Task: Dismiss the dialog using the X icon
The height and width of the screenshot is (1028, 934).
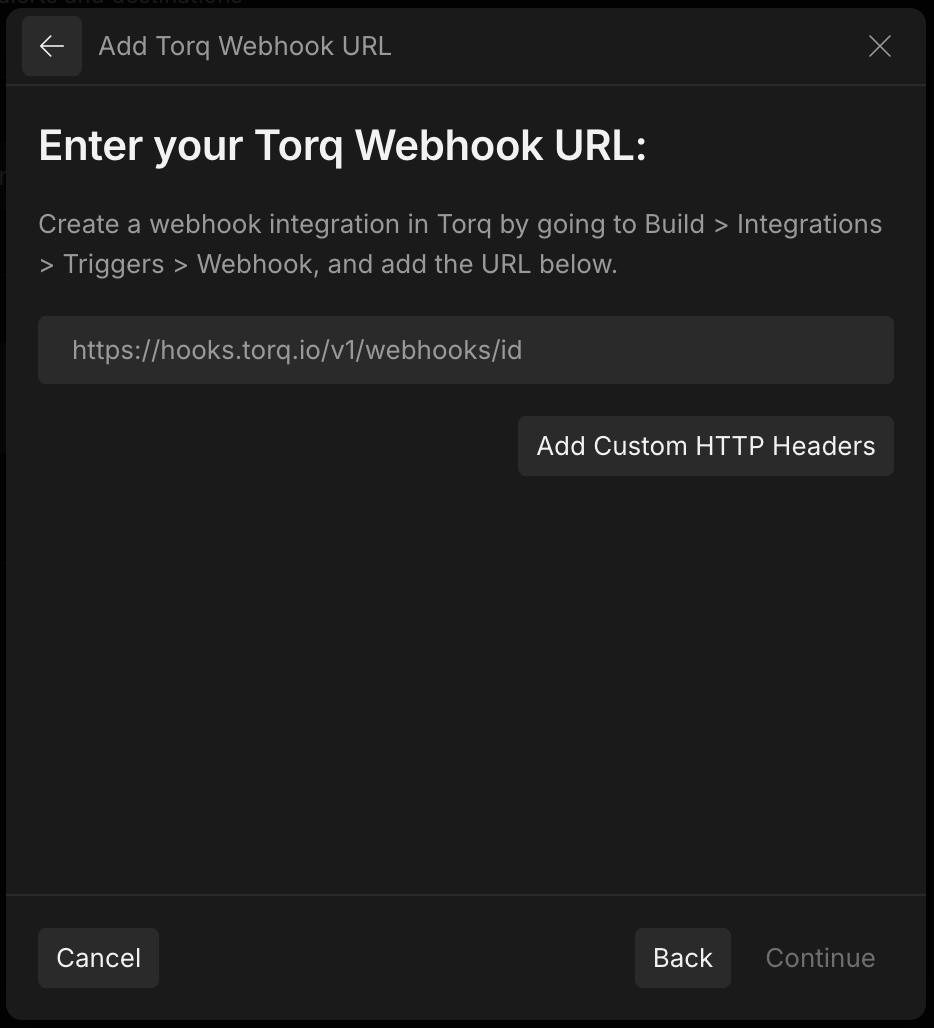Action: 879,46
